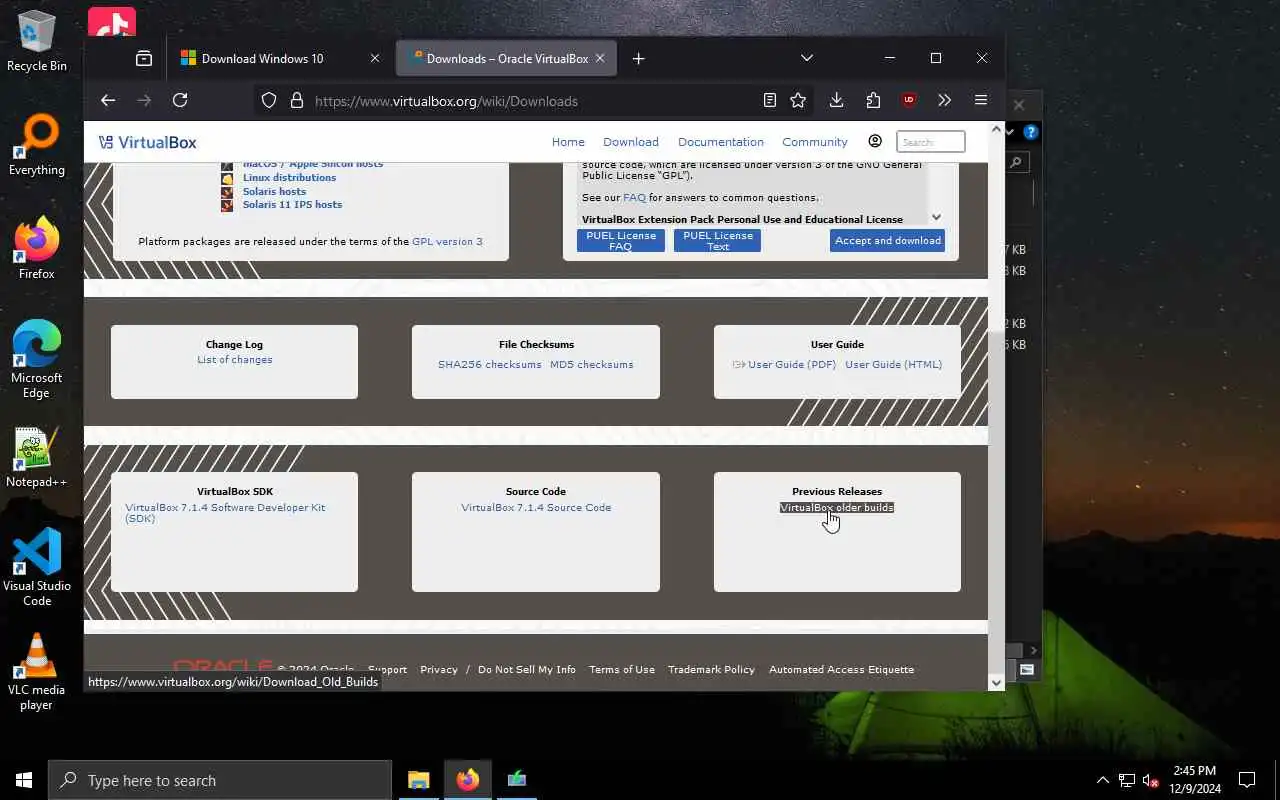Open the Windows Start button
Viewport: 1280px width, 800px height.
click(24, 780)
